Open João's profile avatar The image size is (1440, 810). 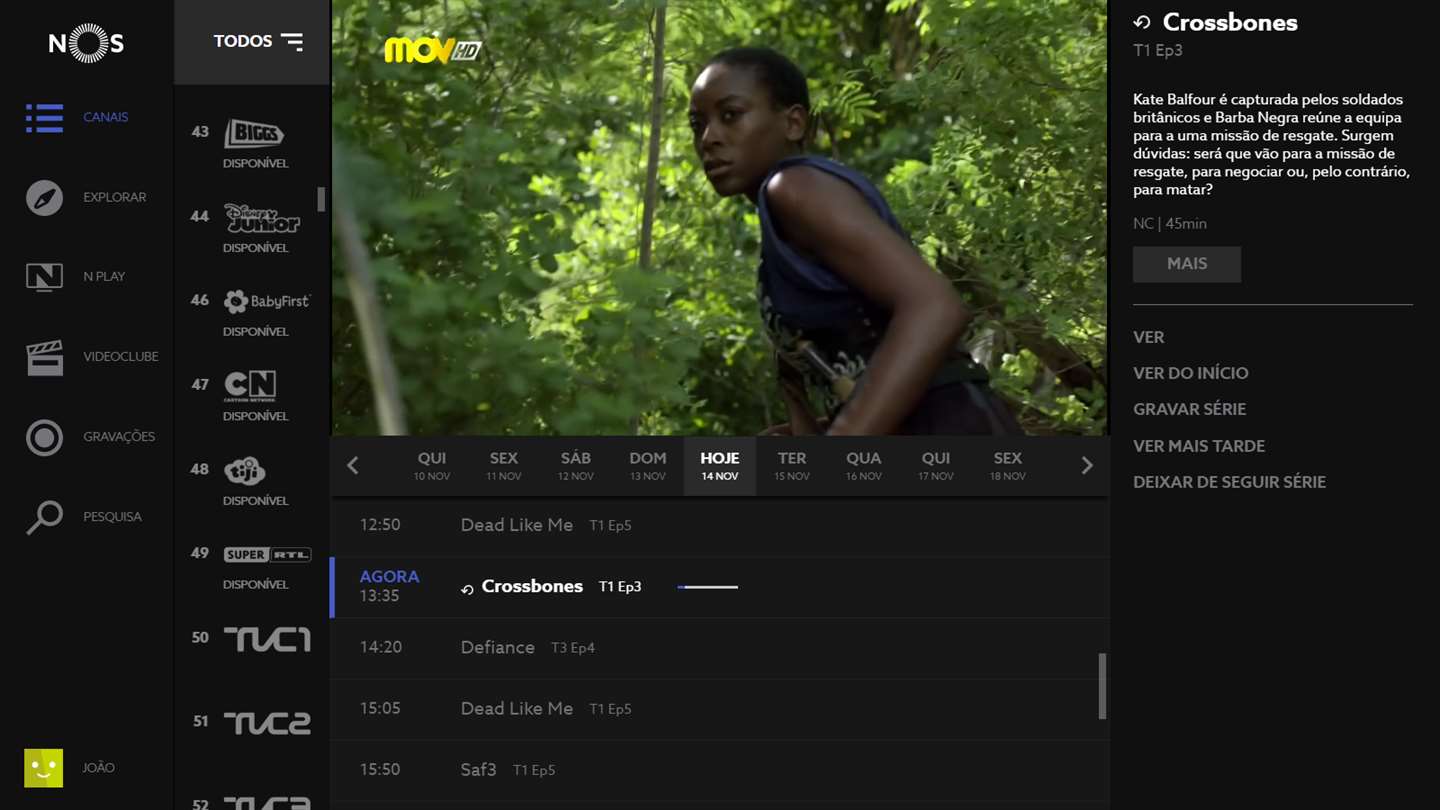pyautogui.click(x=44, y=768)
